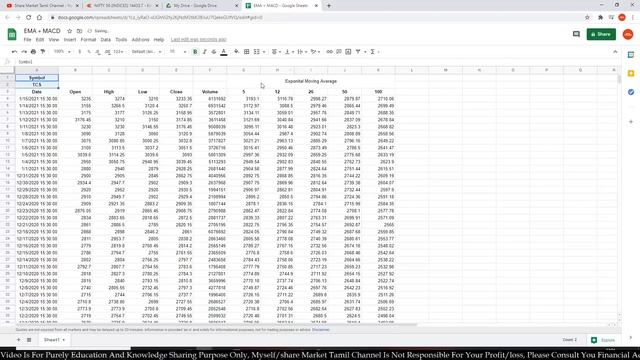Open the File menu
640x360 pixels.
27,40
